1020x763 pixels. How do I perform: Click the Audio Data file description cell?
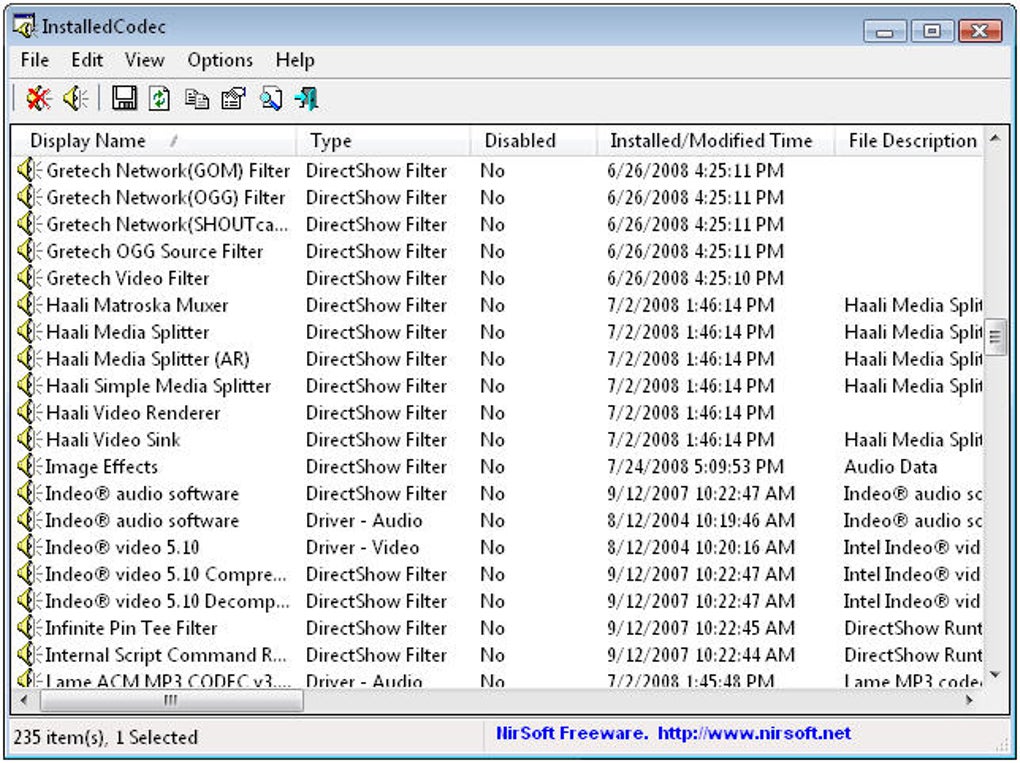891,466
